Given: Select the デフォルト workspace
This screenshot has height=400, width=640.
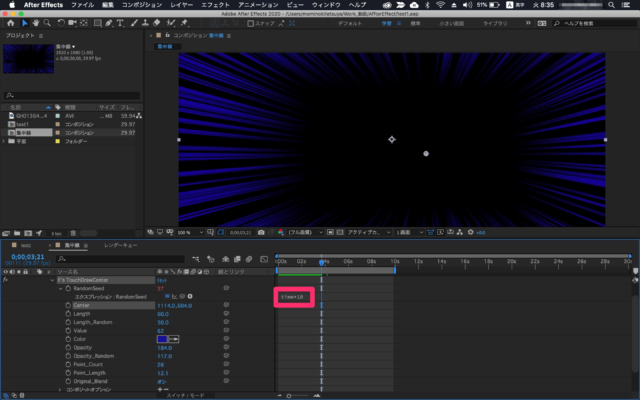Looking at the screenshot, I should 349,21.
